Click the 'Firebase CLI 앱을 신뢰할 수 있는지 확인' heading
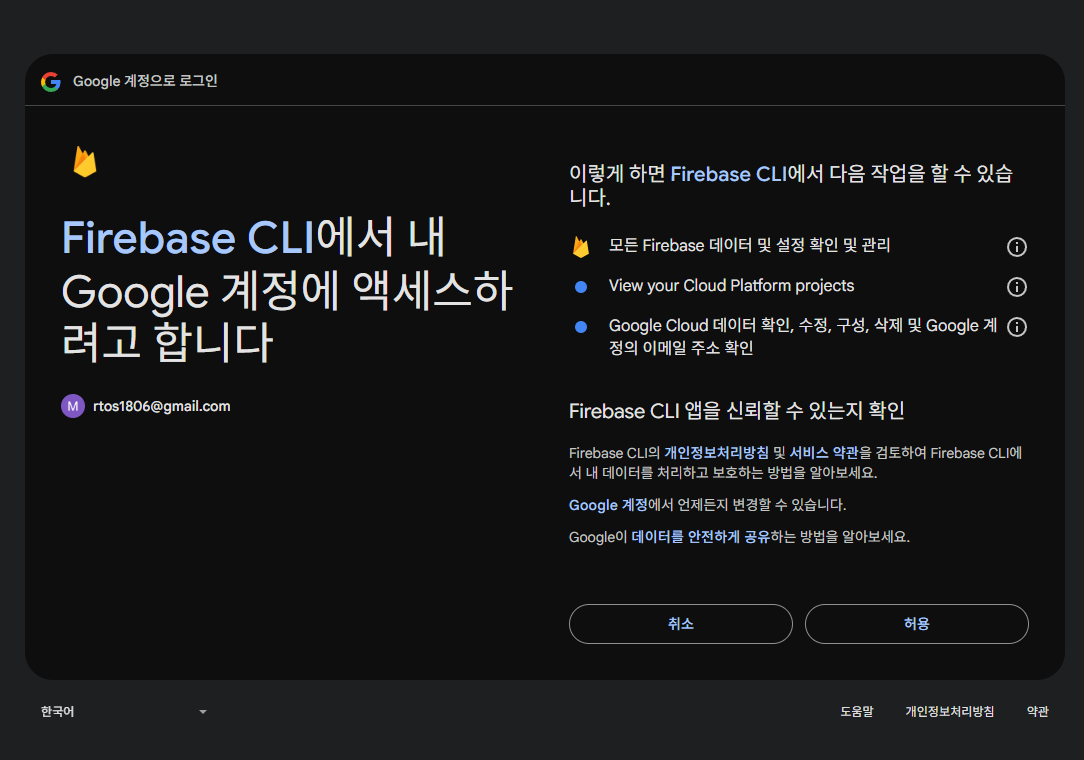Image resolution: width=1084 pixels, height=760 pixels. tap(737, 411)
